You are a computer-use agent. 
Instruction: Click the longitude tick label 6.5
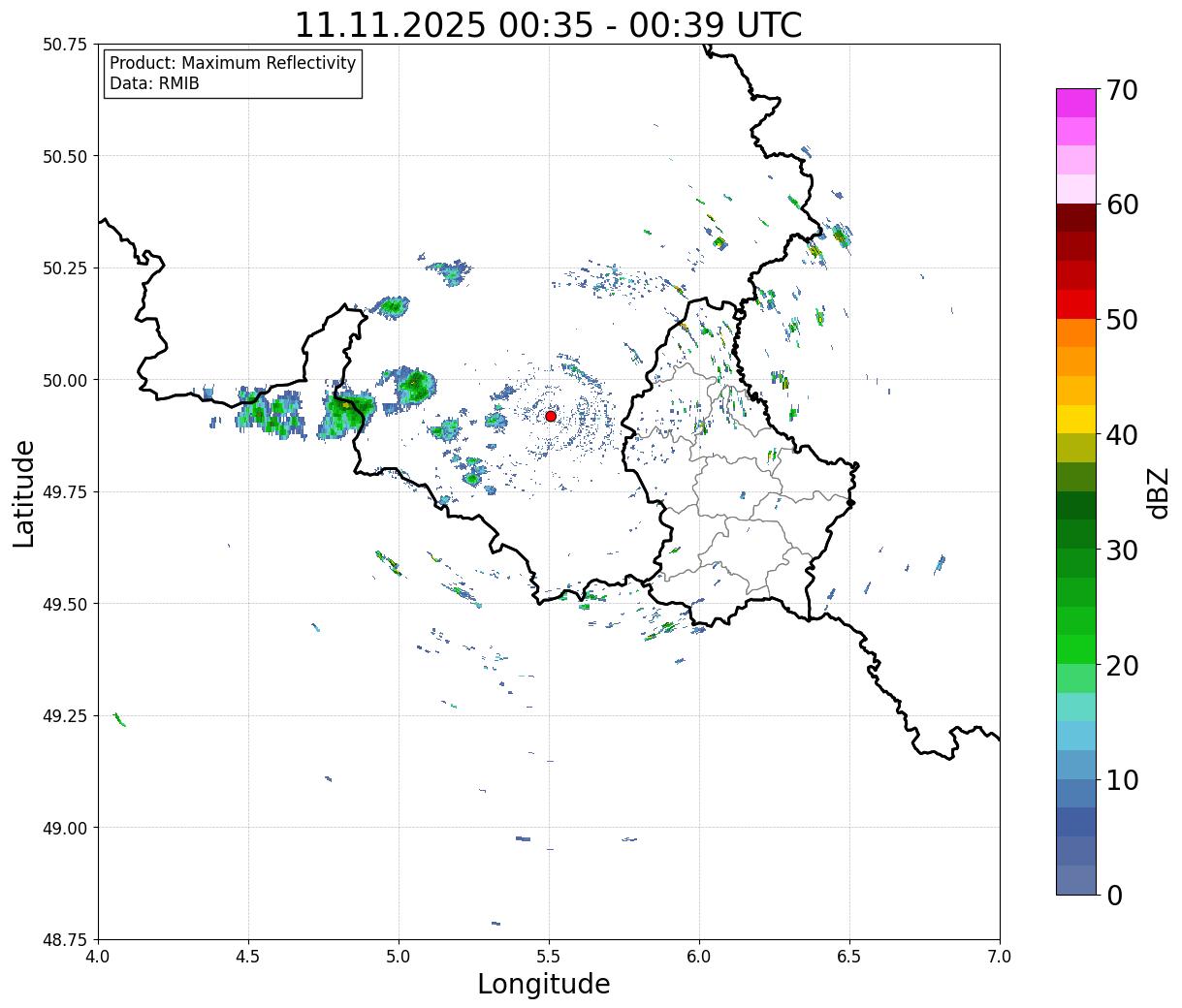click(x=849, y=957)
